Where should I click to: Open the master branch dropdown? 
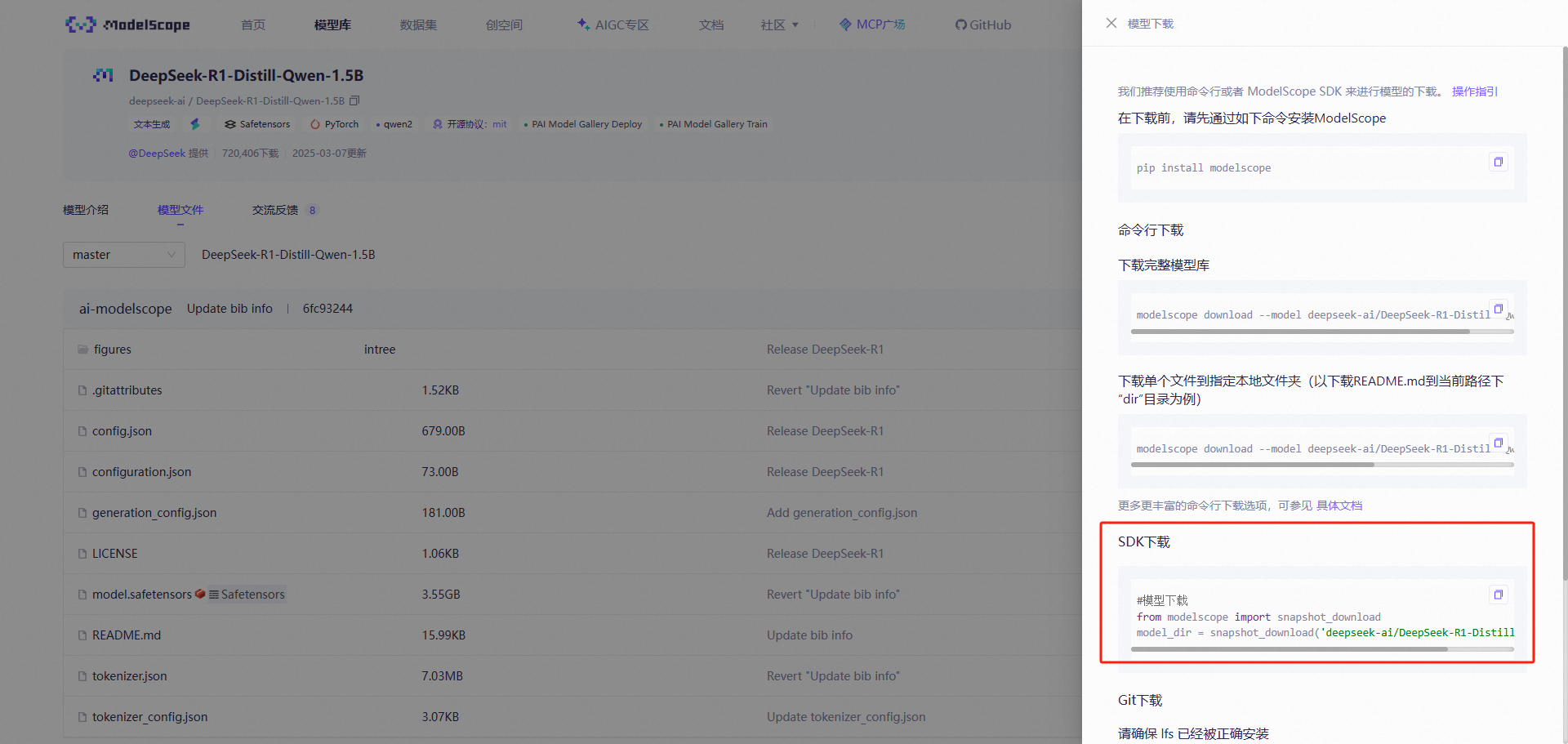[x=124, y=255]
